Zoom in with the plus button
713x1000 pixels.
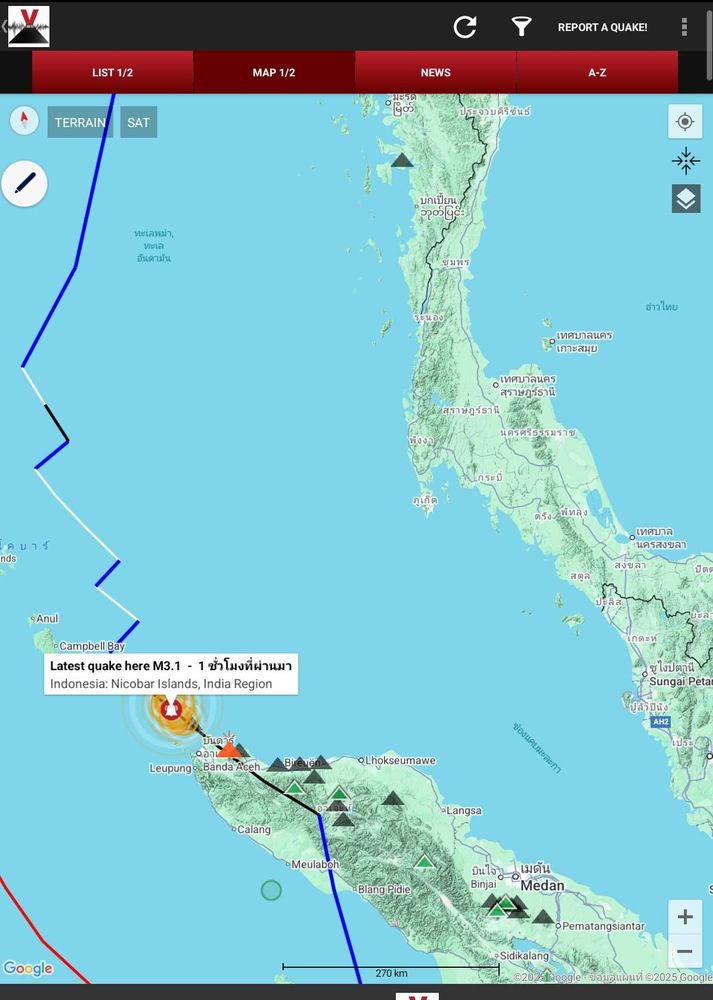pos(685,917)
